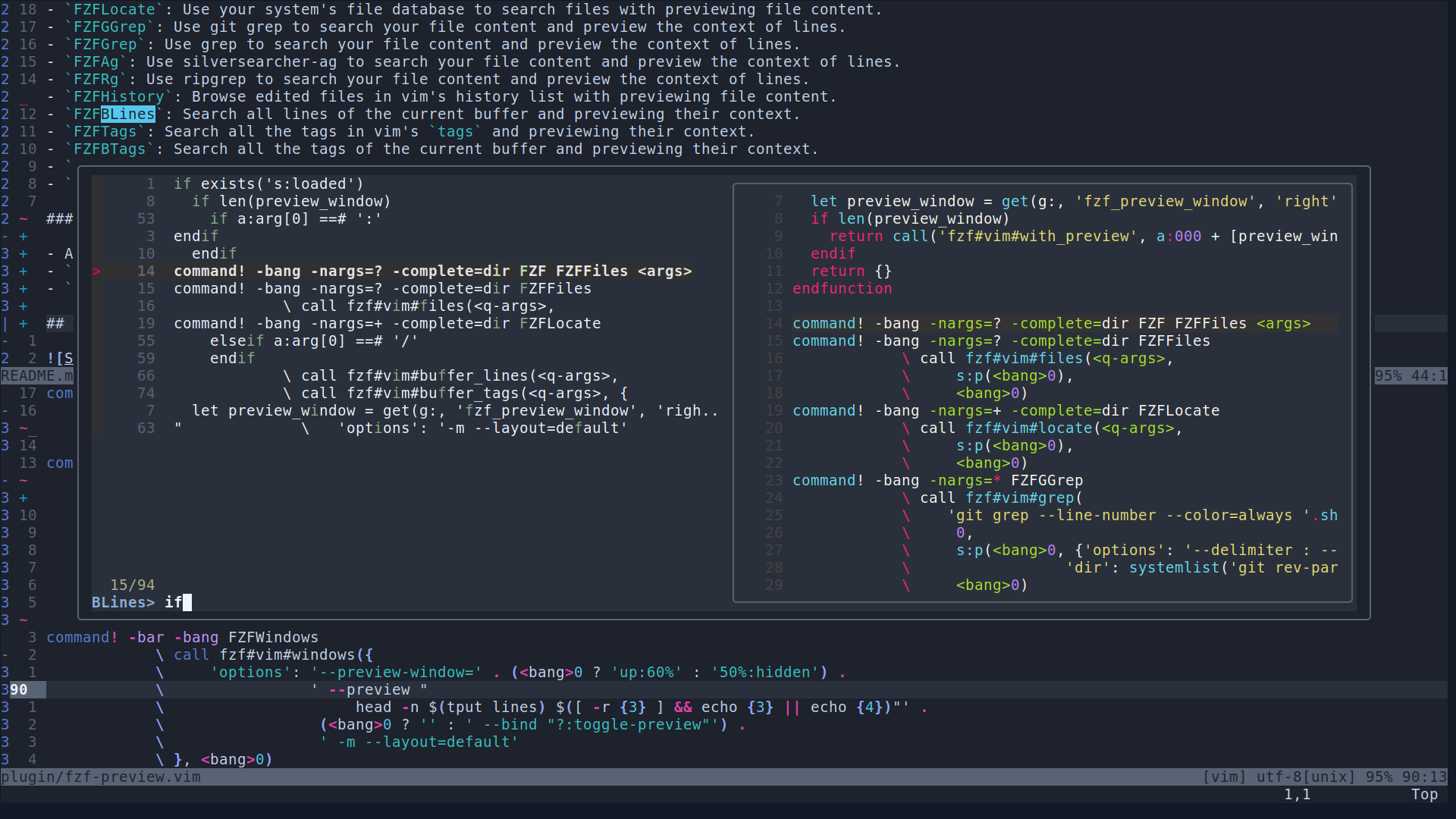Click the red selection pointer on line 14
Screen dimensions: 1456x819
click(96, 271)
